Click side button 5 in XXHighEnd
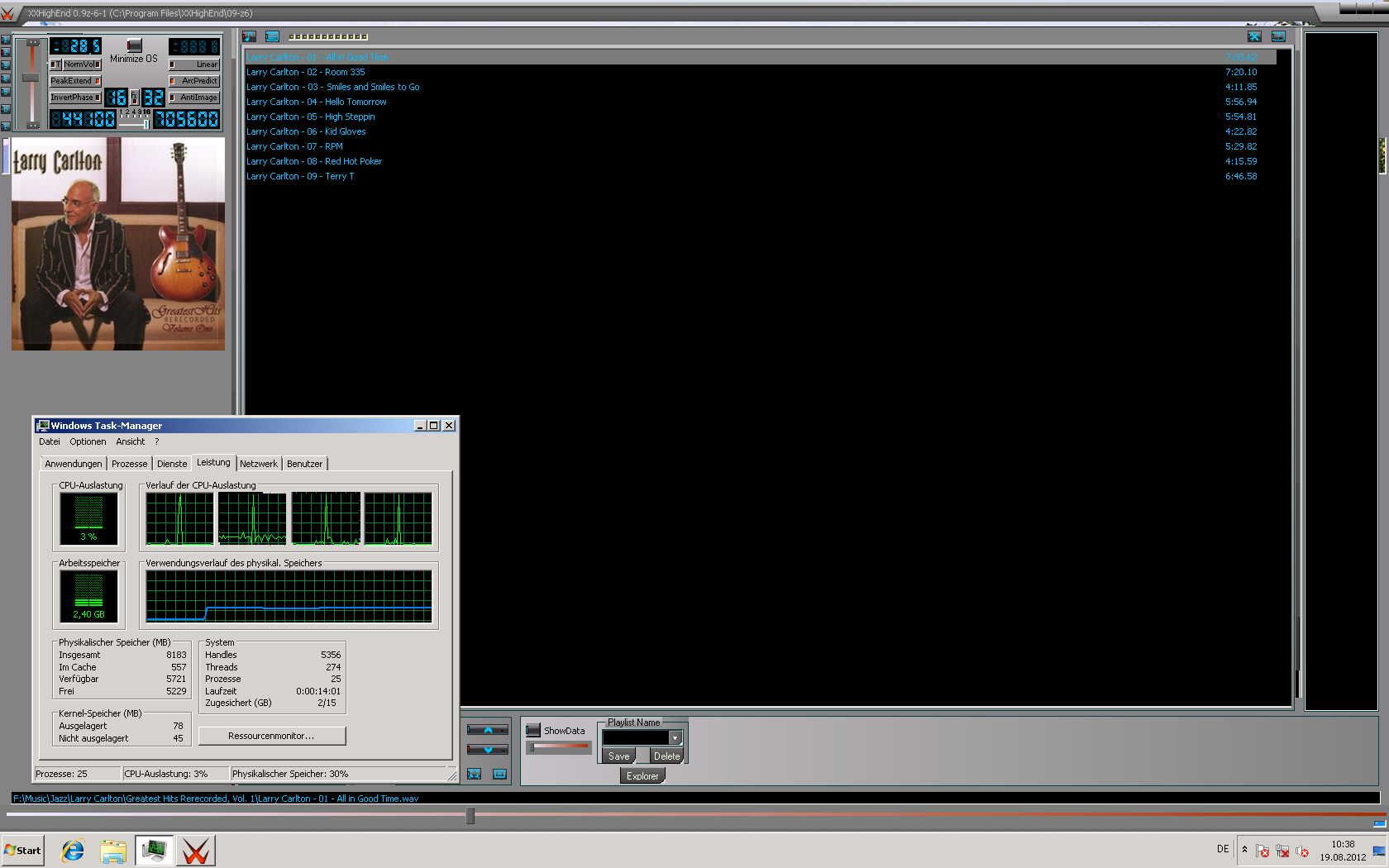 [x=6, y=92]
